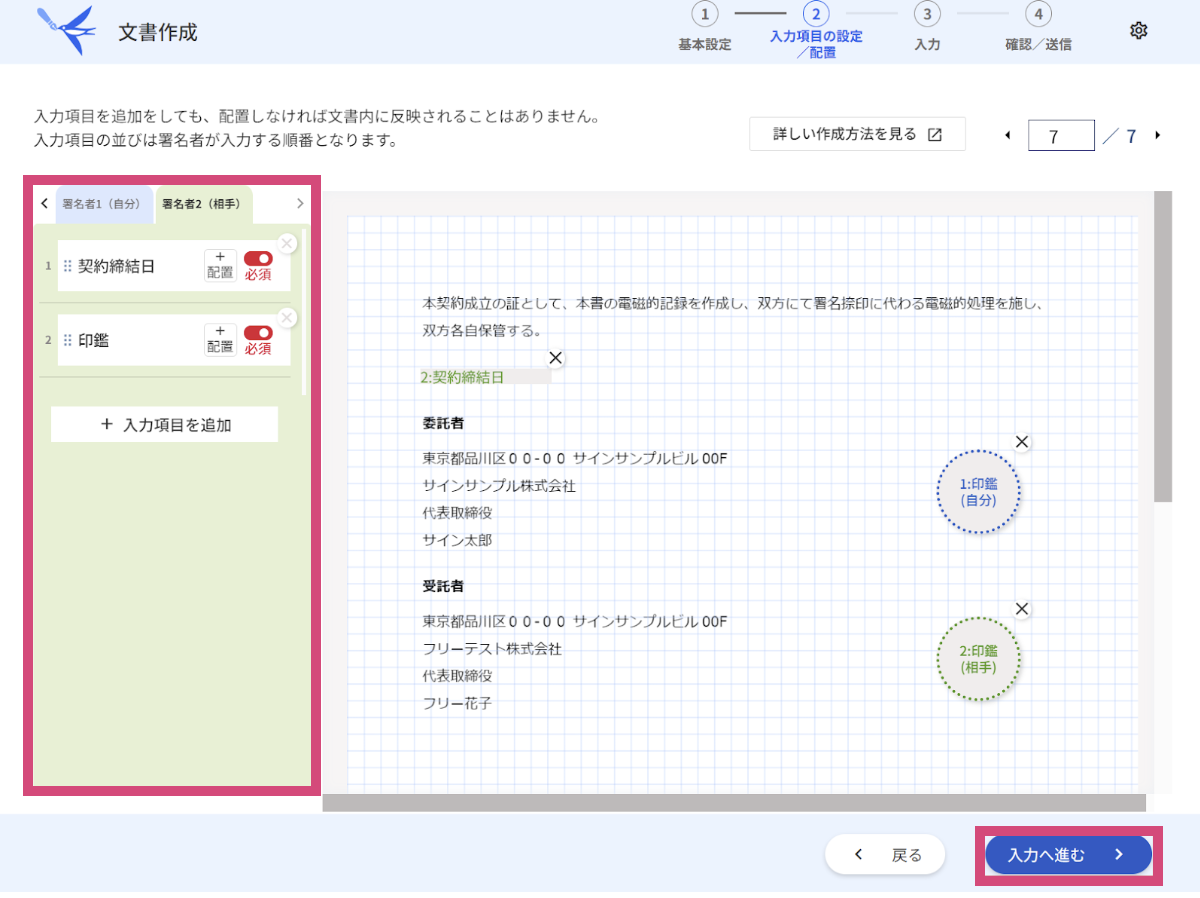1200x898 pixels.
Task: Remove the 1:印鑑(自分) stamp placement
Action: tap(1022, 442)
